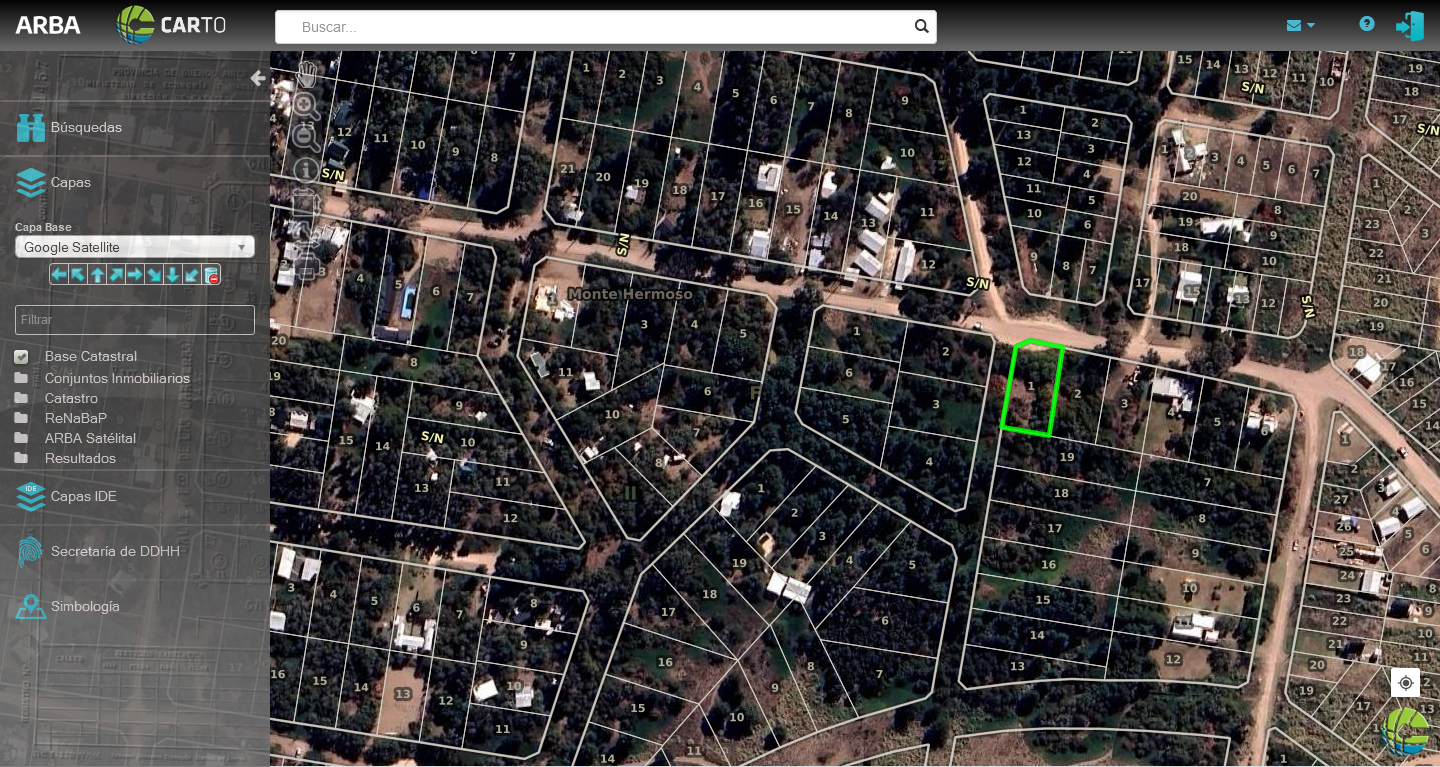Expand the ReNaBaP layer folder
The image size is (1440, 767).
(x=75, y=418)
